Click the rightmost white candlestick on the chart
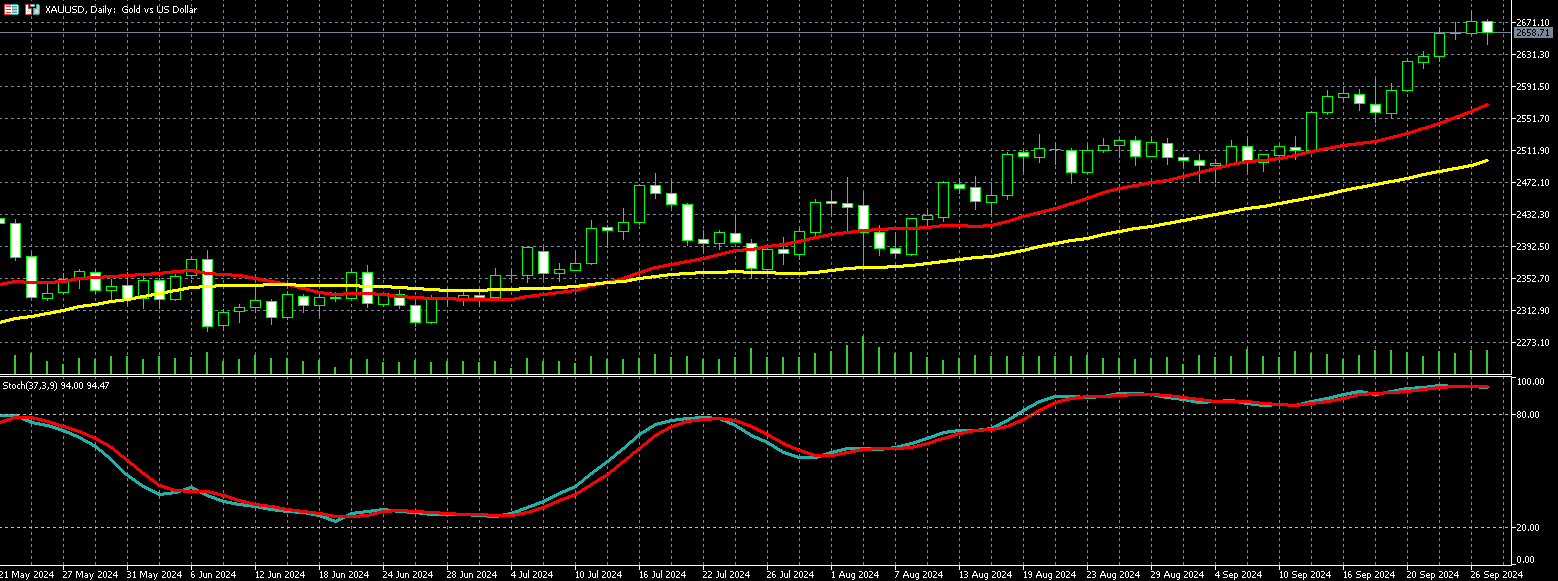This screenshot has height=581, width=1558. 1487,27
